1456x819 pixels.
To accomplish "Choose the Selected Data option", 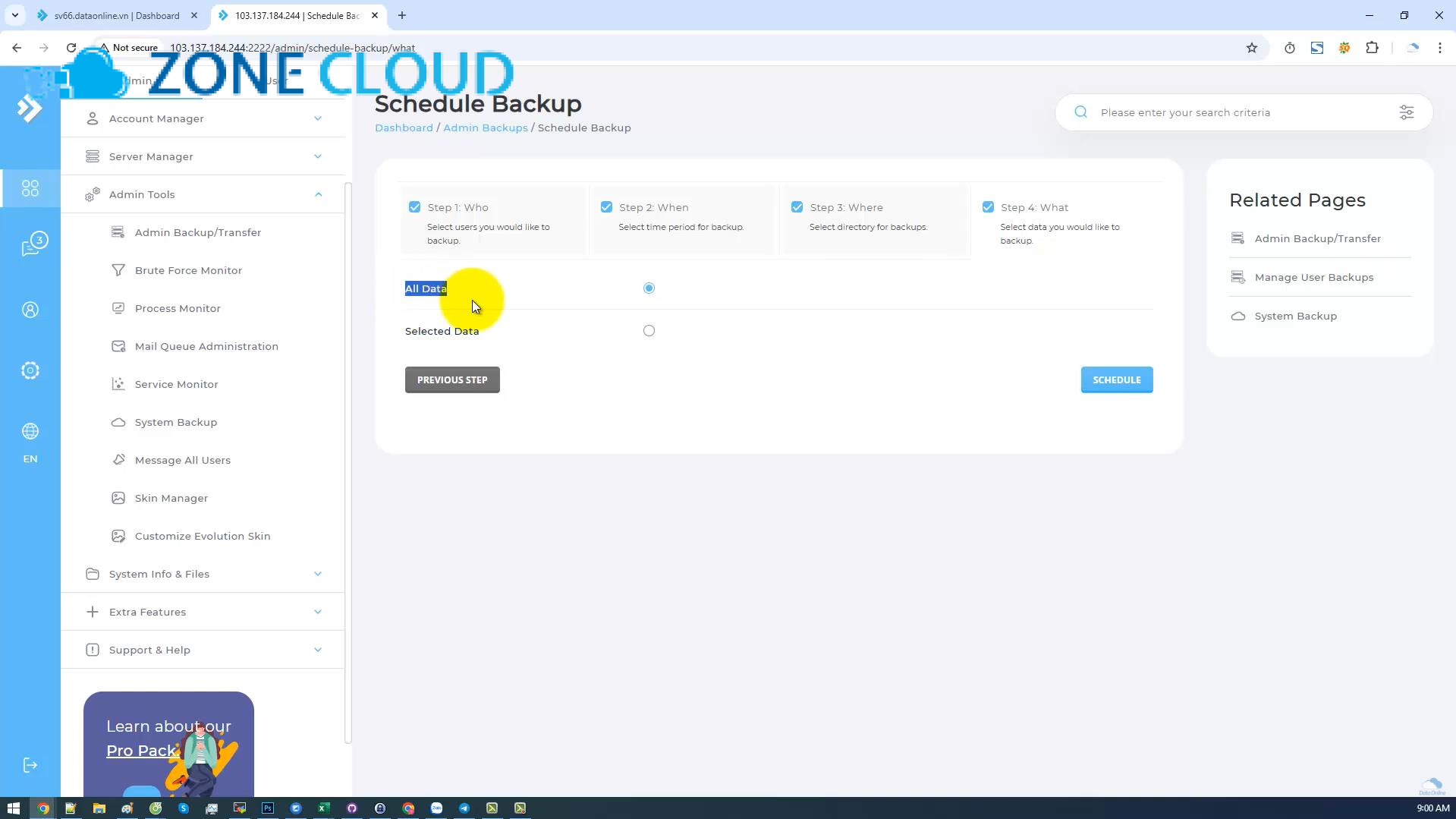I will tap(649, 330).
